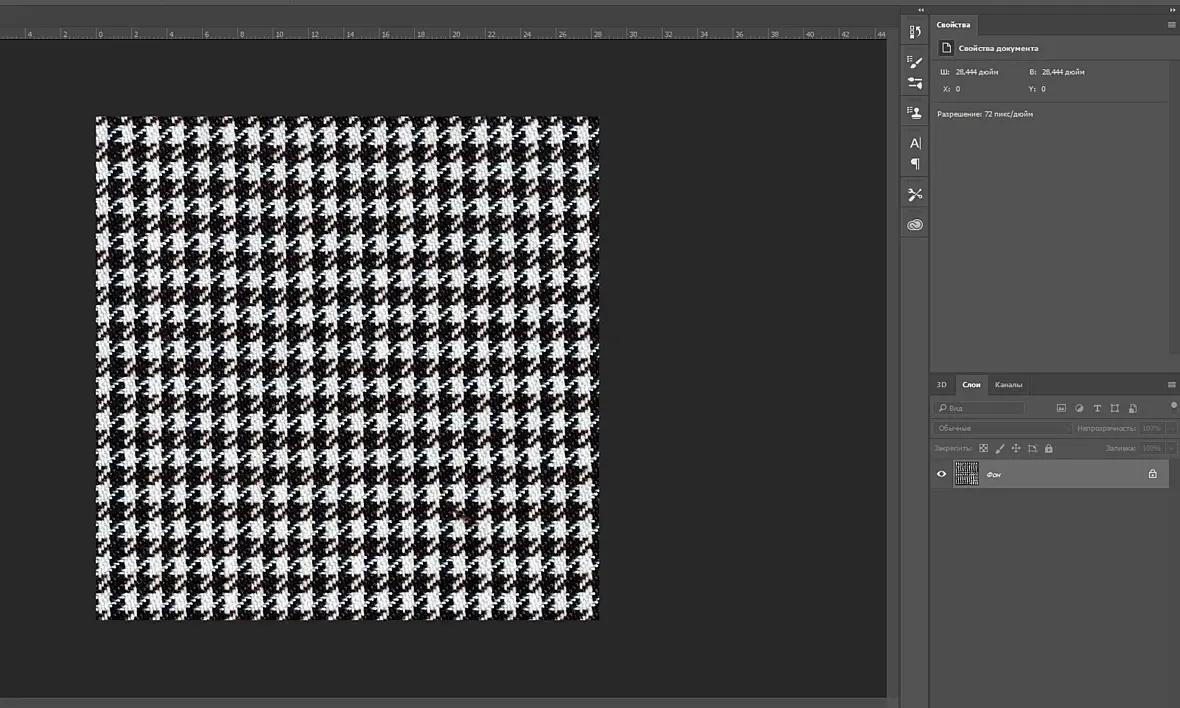Expand the Непрозрачность opacity dropdown arrow
Viewport: 1180px width, 708px height.
pos(1171,428)
